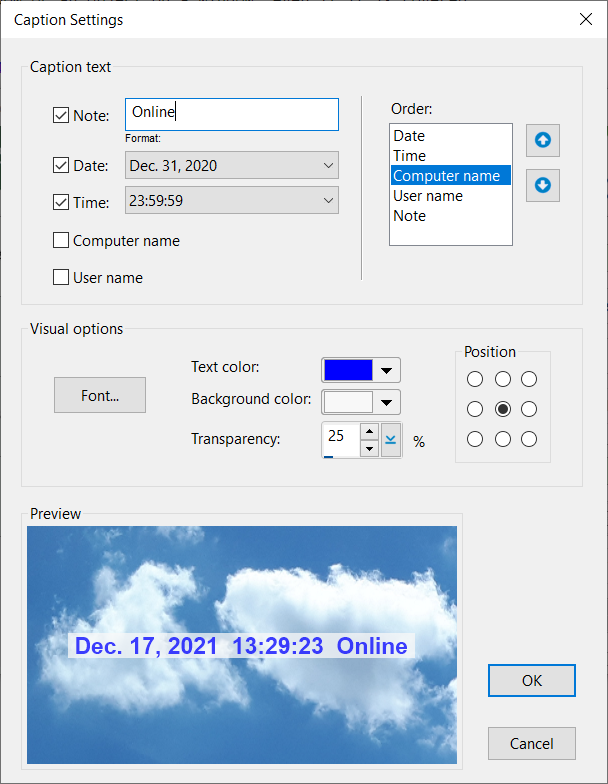This screenshot has height=784, width=608.
Task: Click the move up arrow button
Action: [542, 140]
